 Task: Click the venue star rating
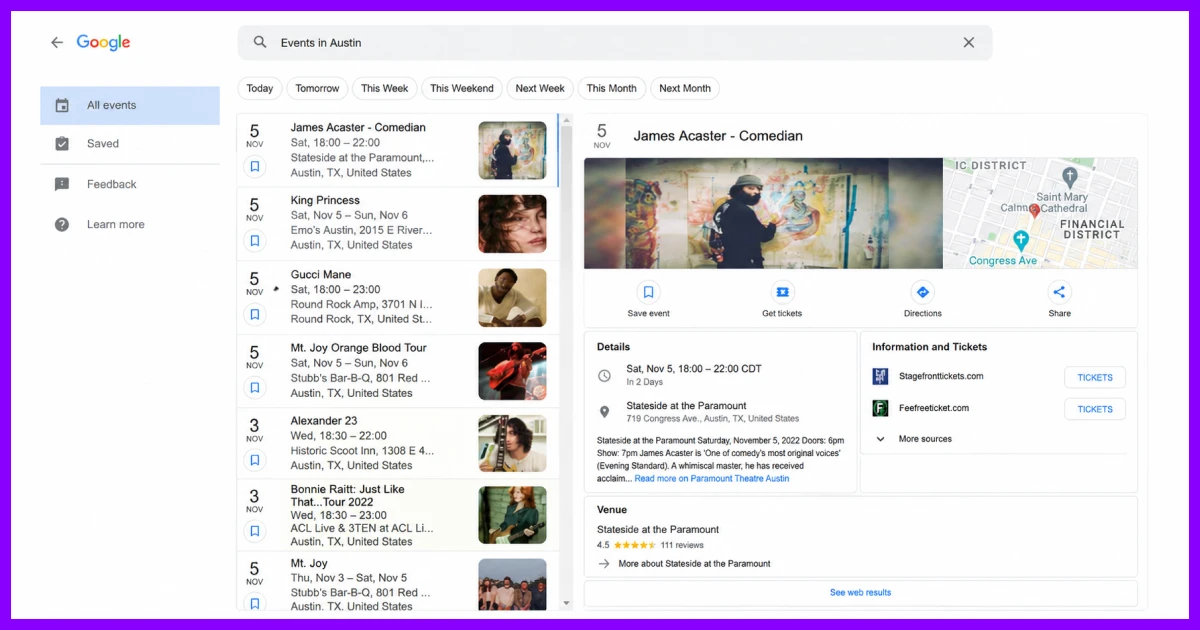[x=634, y=545]
